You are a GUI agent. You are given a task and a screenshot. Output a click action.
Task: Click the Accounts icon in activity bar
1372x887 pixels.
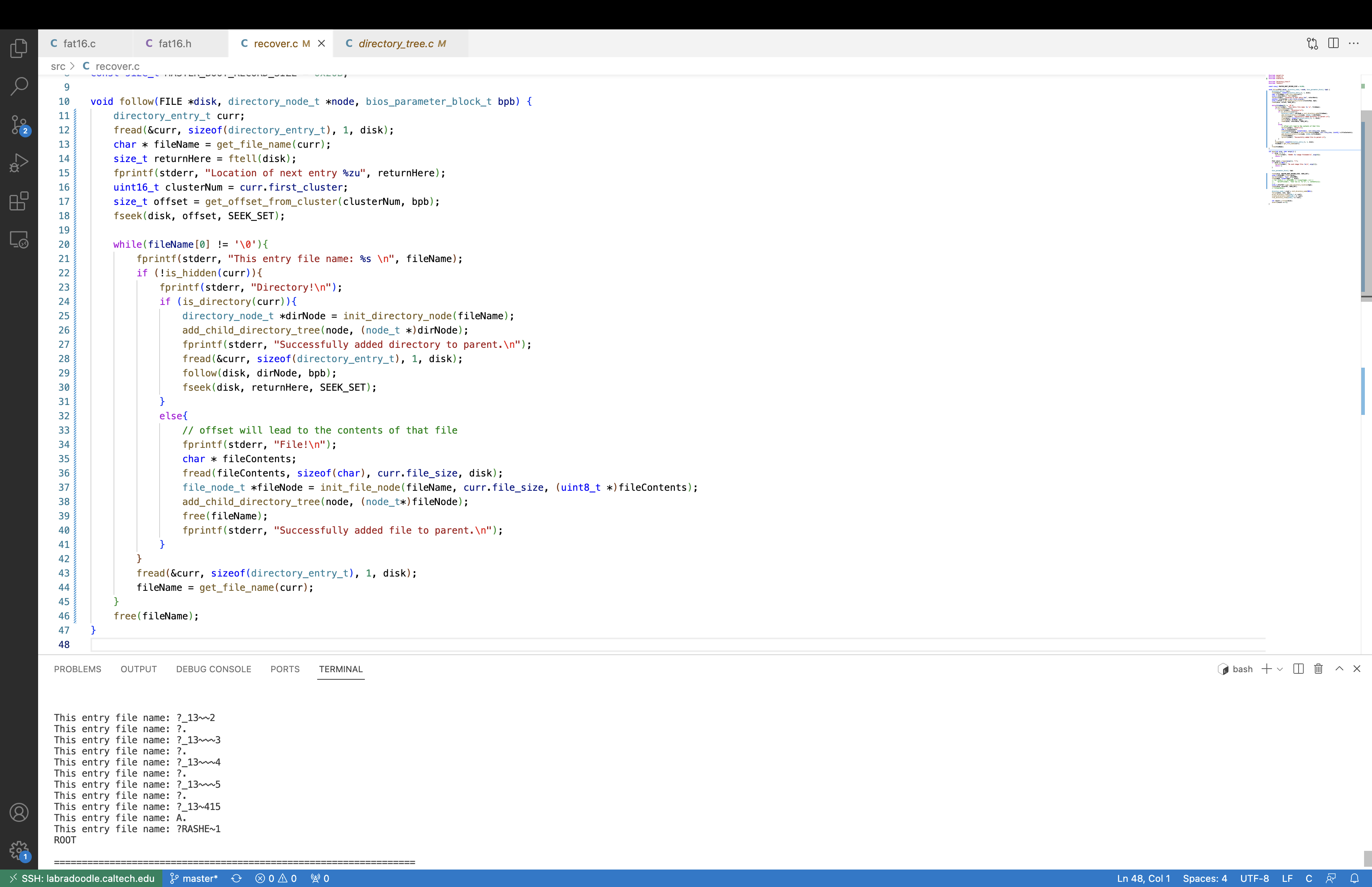pyautogui.click(x=19, y=812)
